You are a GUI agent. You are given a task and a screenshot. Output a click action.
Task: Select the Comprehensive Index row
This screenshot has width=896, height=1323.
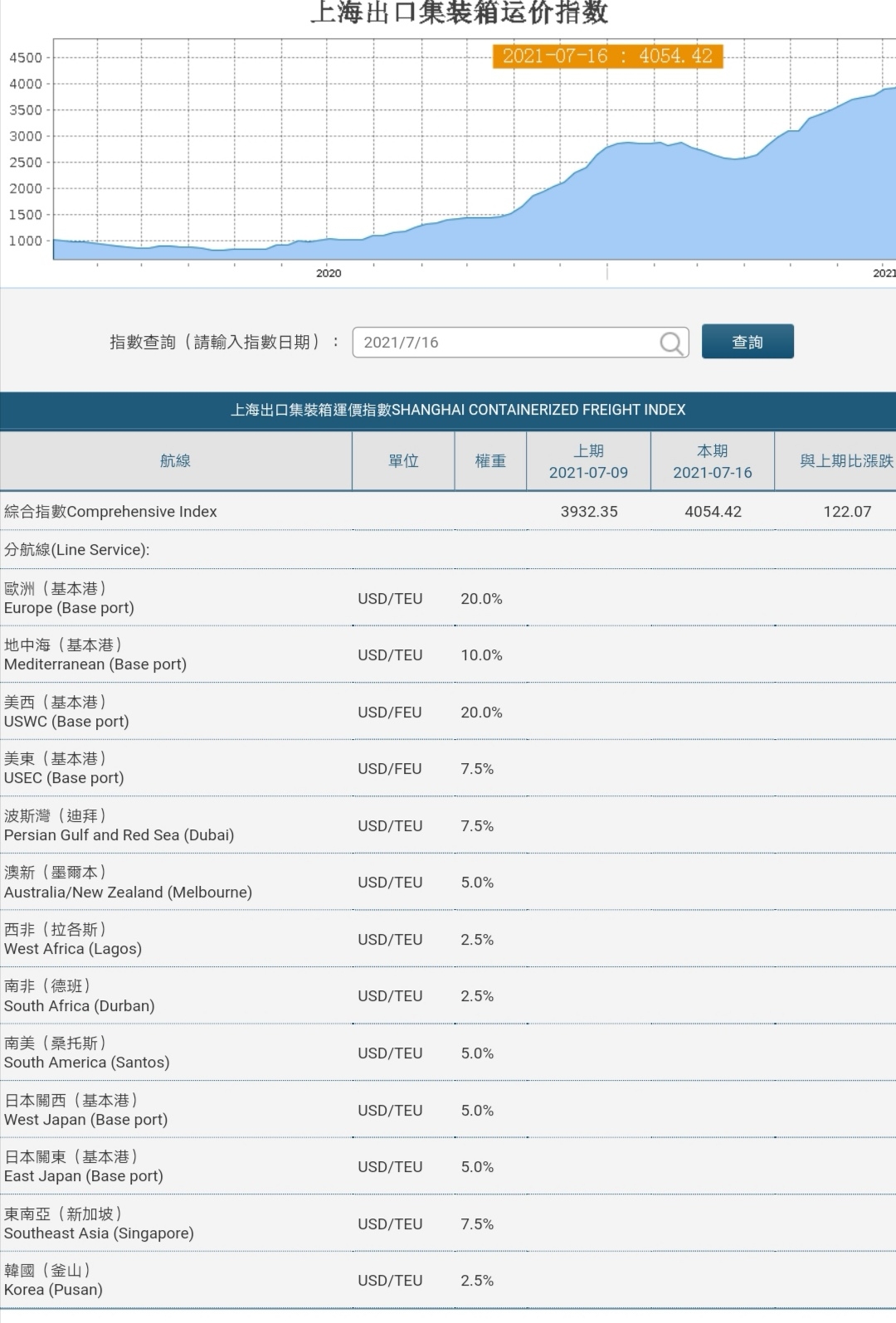coord(110,512)
